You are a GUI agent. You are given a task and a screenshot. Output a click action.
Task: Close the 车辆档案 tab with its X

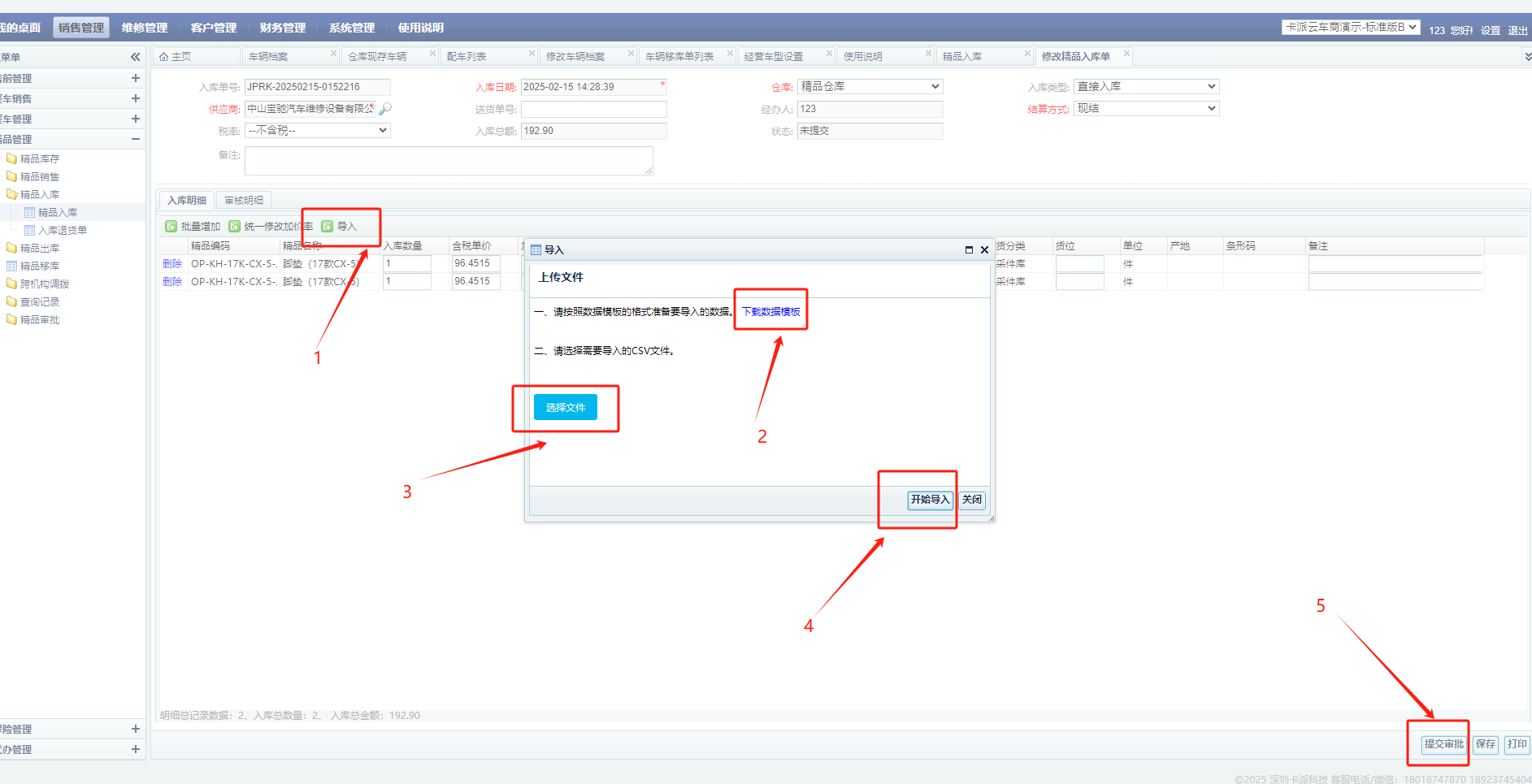pyautogui.click(x=333, y=54)
